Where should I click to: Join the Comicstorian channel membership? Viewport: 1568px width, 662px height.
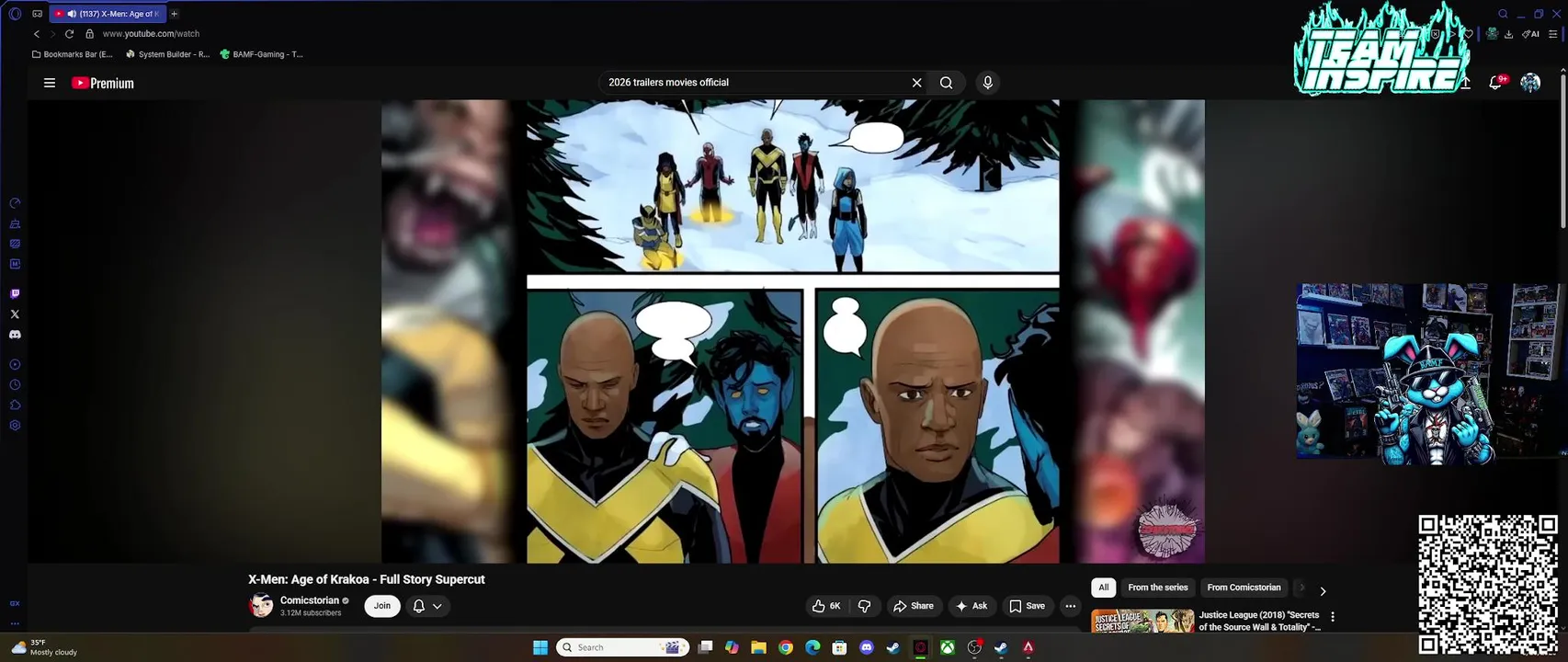point(382,606)
